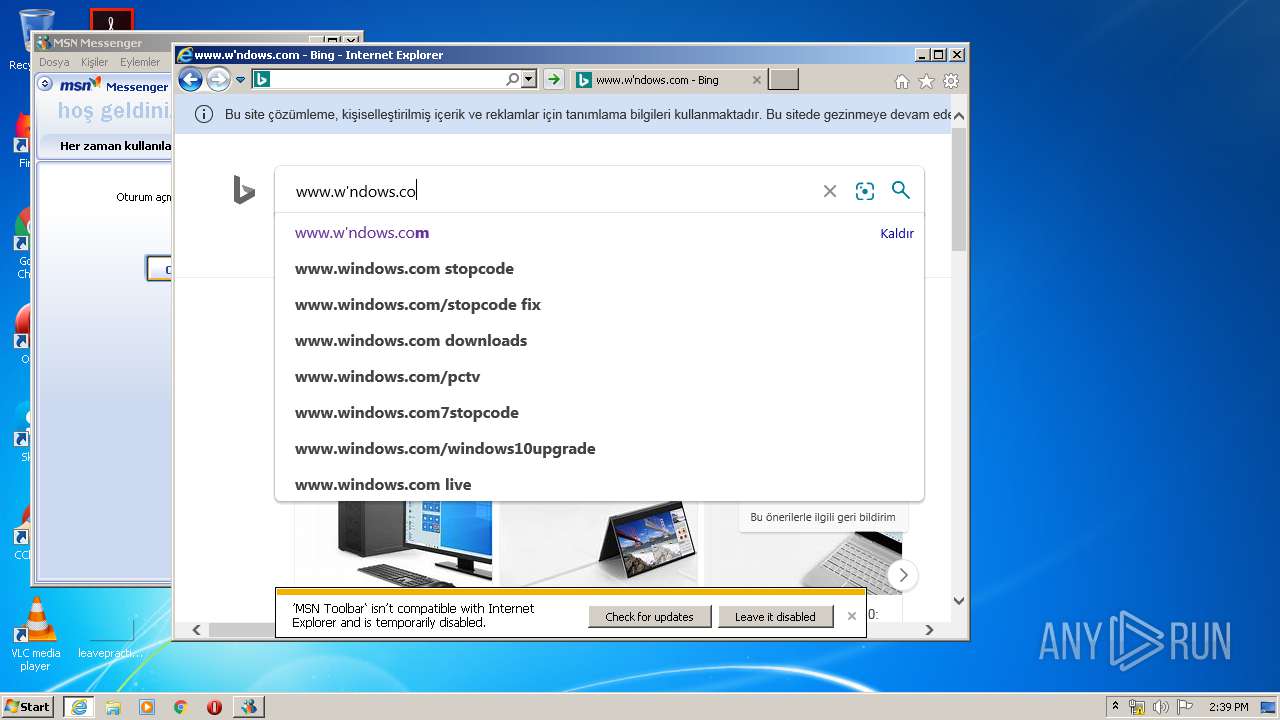
Task: Click the Bing search magnifier button
Action: click(x=900, y=190)
